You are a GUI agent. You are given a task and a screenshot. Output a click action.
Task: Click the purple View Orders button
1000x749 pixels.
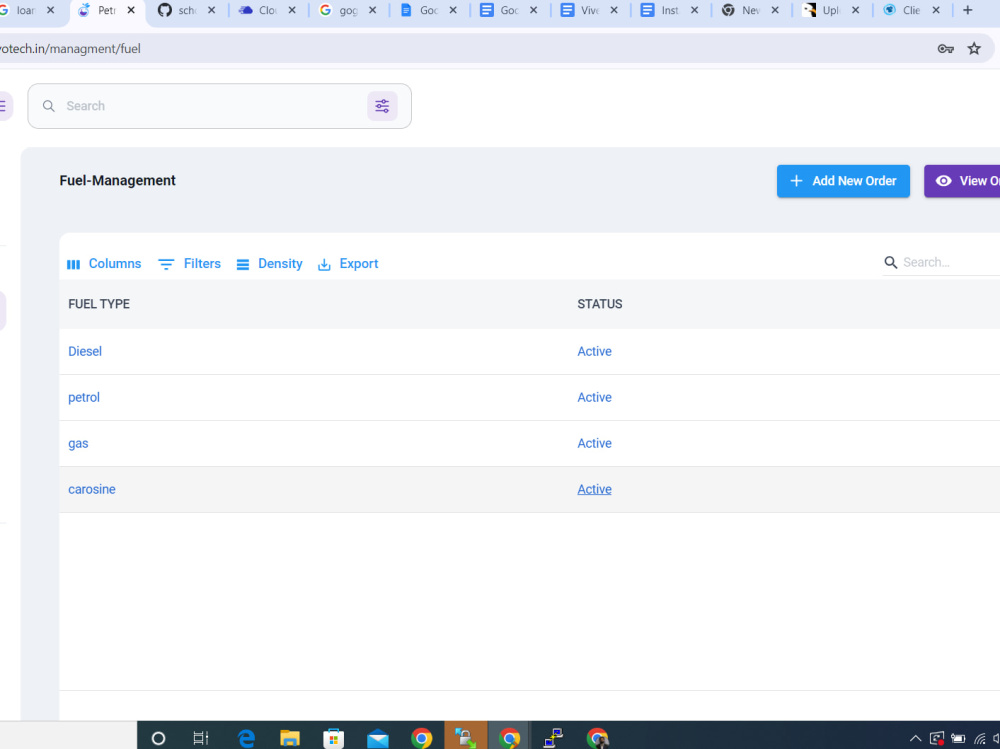point(962,181)
